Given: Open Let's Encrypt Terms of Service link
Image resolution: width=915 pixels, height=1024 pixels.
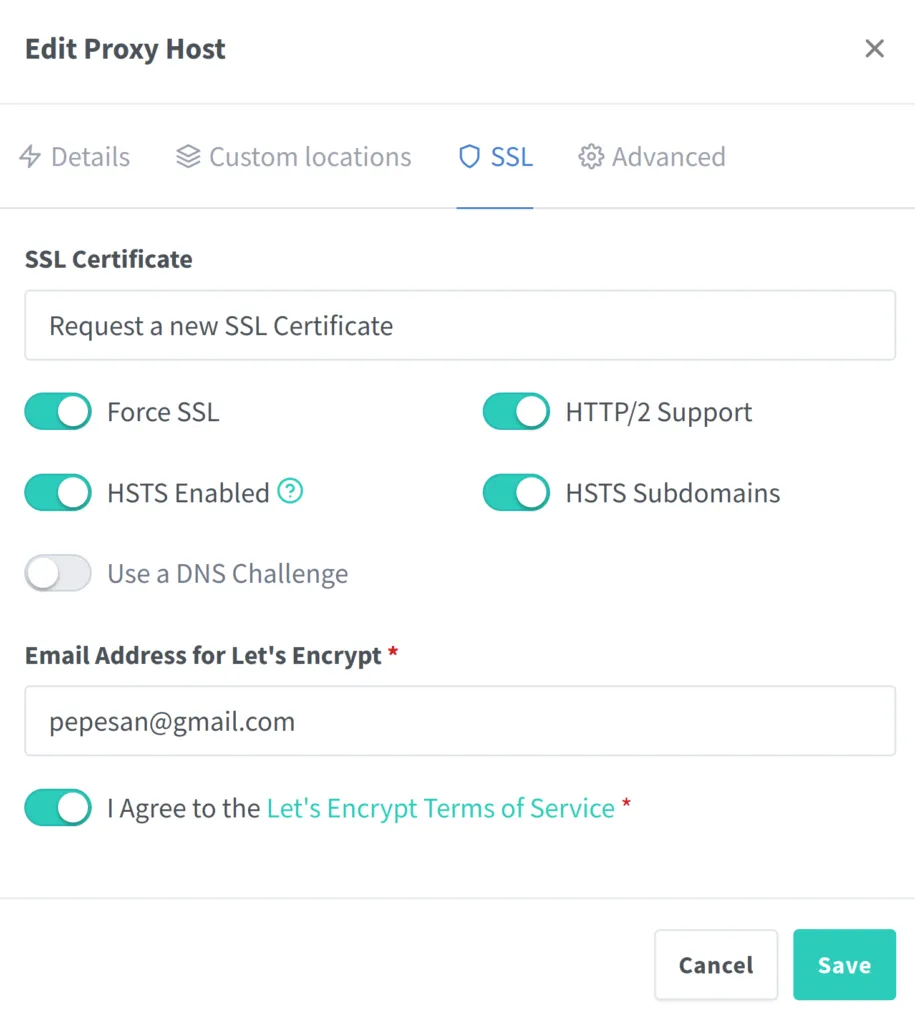Looking at the screenshot, I should 440,808.
